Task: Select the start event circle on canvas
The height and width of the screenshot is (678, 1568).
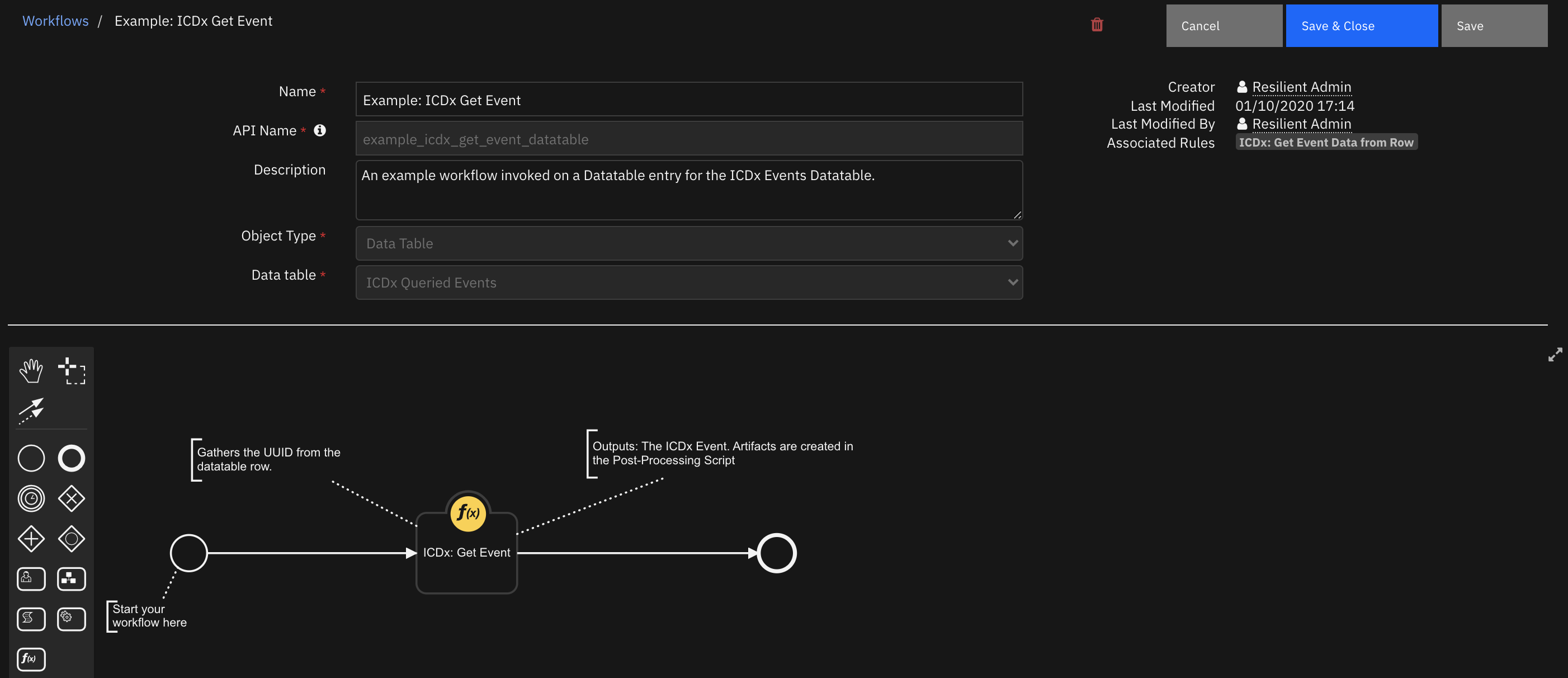Action: pos(188,553)
